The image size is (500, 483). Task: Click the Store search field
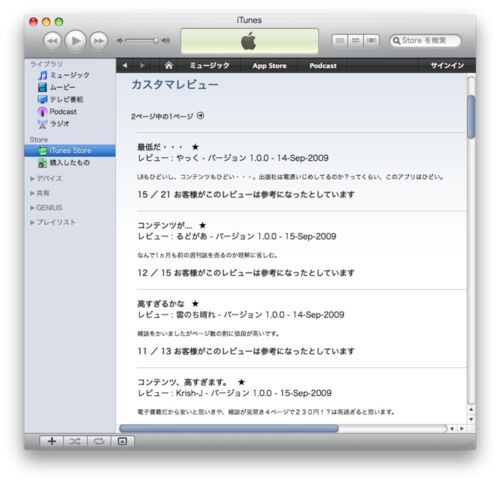pos(426,41)
